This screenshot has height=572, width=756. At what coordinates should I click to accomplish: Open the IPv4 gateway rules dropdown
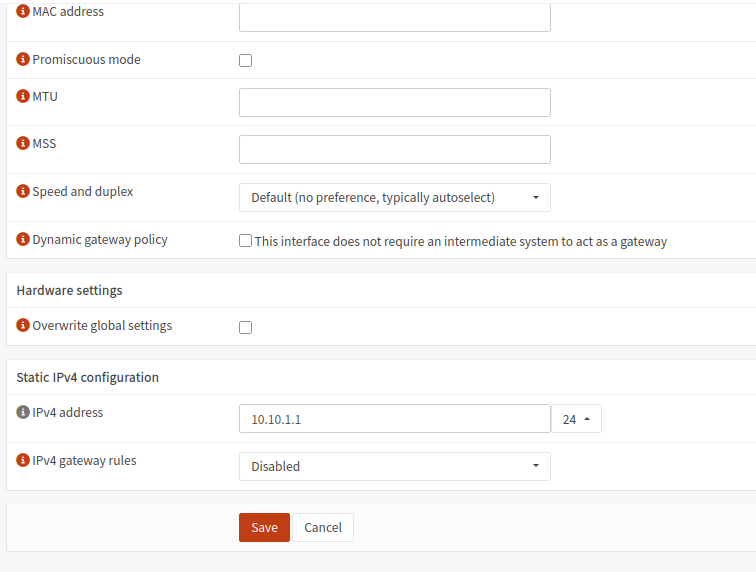pos(394,467)
